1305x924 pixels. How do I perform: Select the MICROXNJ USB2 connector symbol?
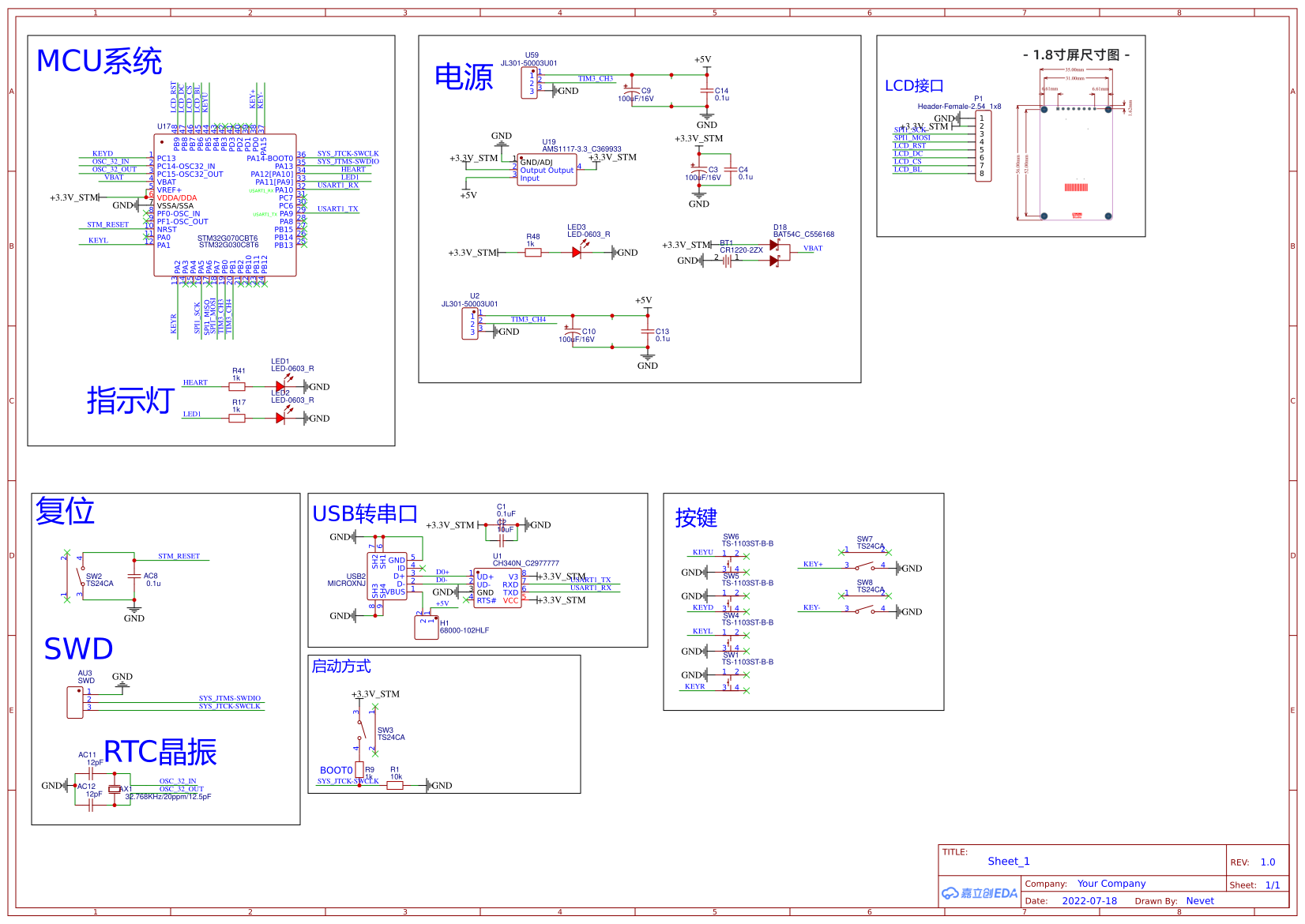coord(387,577)
